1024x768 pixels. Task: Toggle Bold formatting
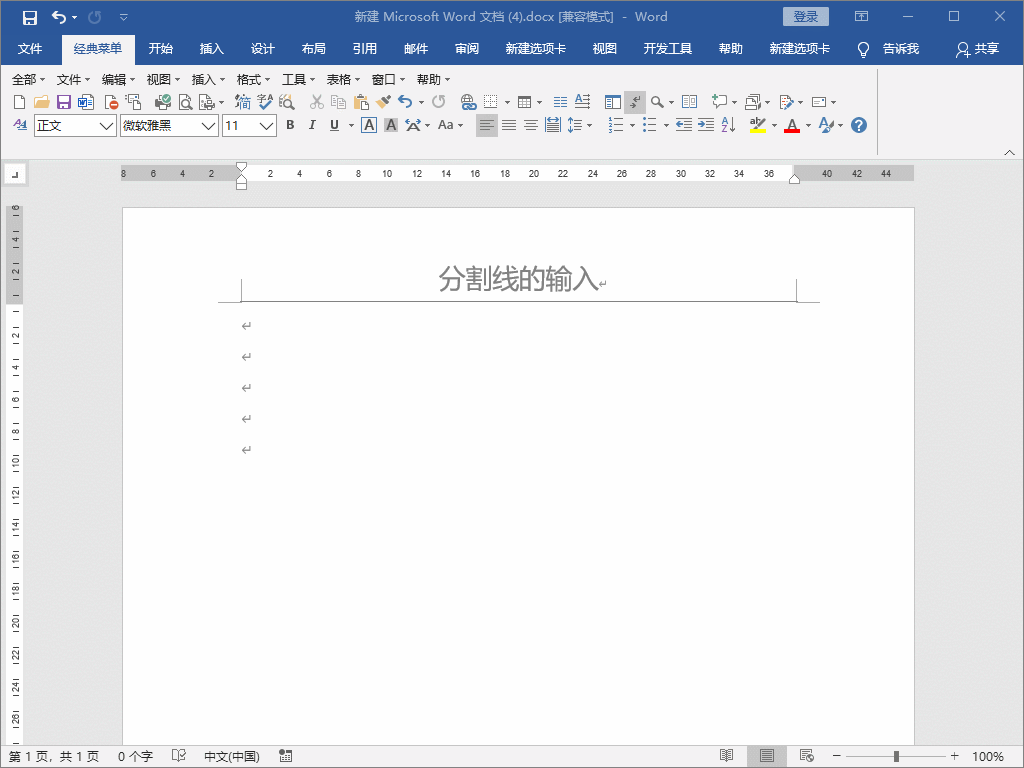tap(291, 125)
